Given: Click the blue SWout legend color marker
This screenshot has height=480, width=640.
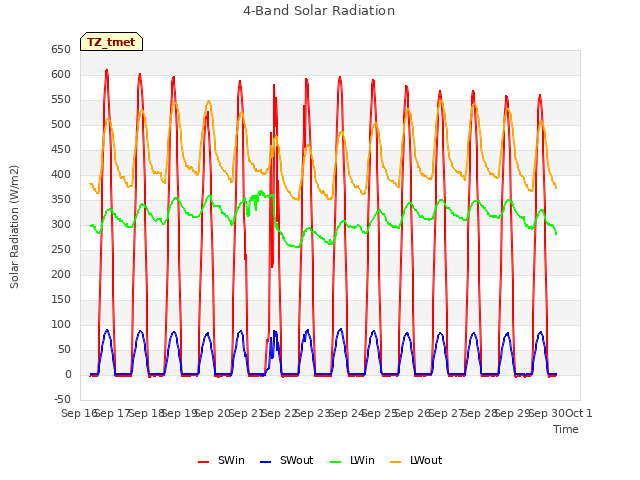Looking at the screenshot, I should (265, 462).
